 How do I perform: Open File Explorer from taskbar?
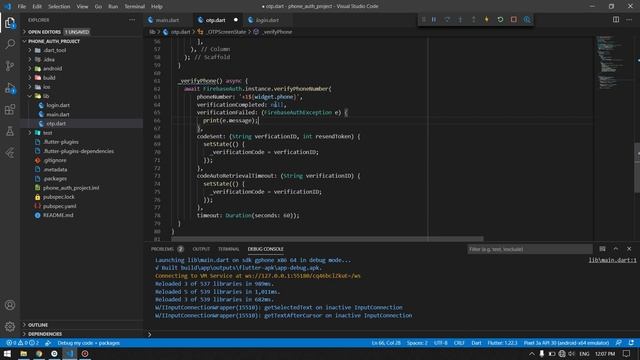tap(23, 353)
